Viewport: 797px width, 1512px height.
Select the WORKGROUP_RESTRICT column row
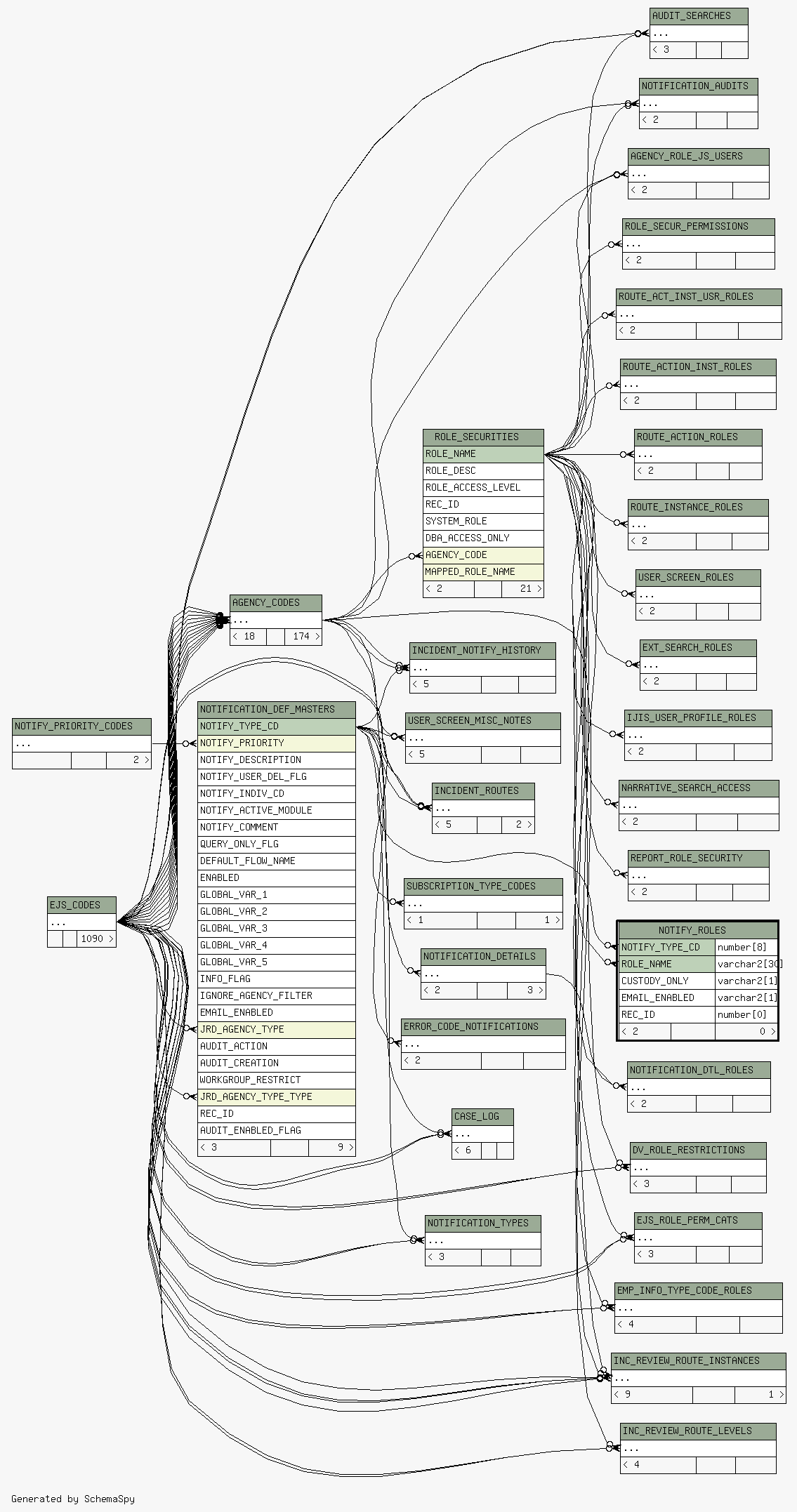pos(277,1080)
